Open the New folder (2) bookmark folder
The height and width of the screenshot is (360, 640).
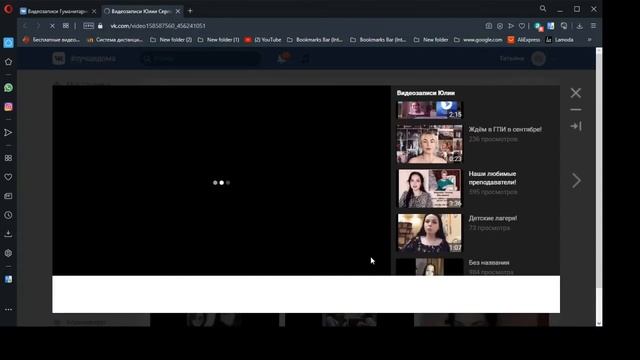pos(171,40)
